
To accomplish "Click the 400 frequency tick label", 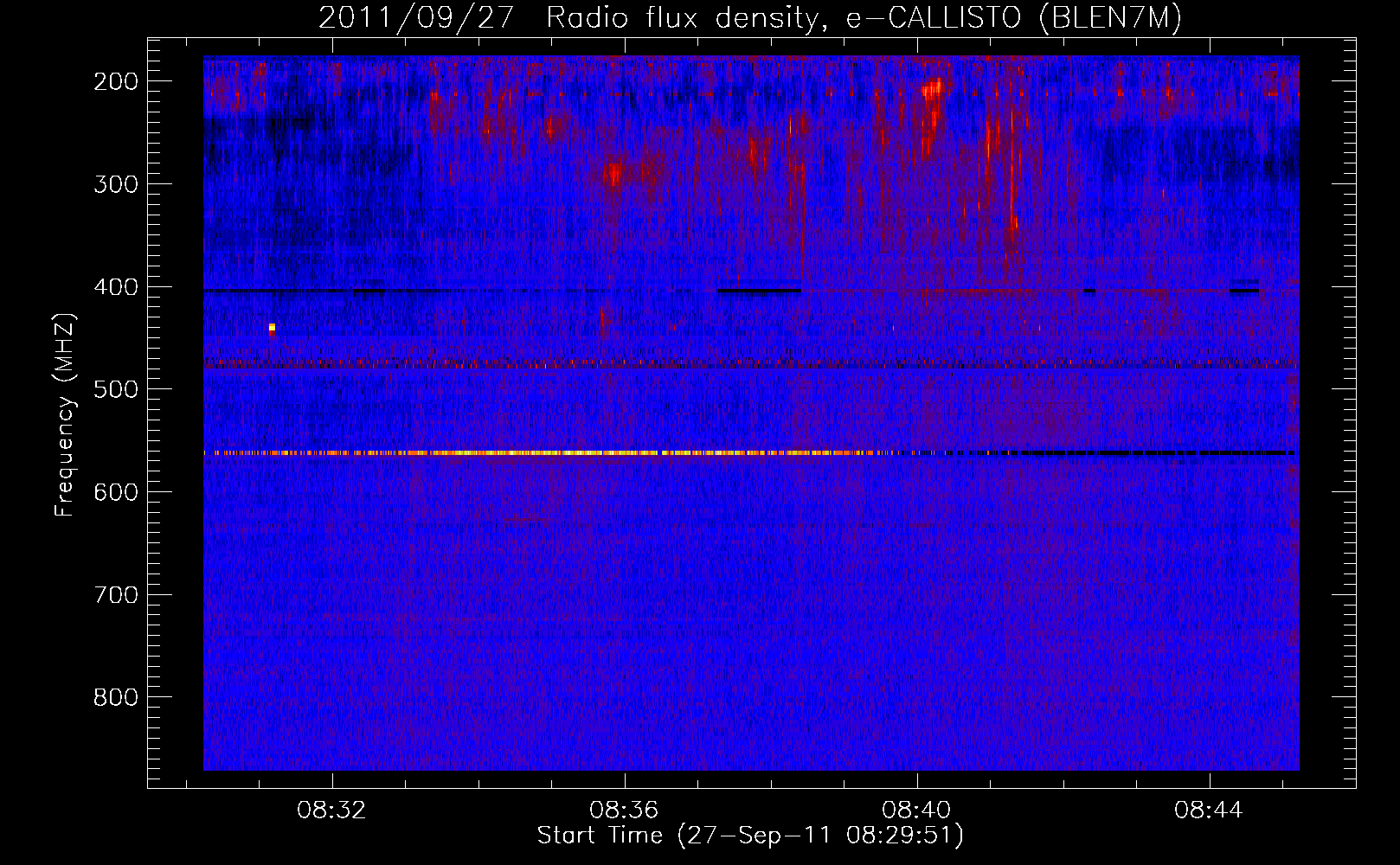I will [116, 287].
